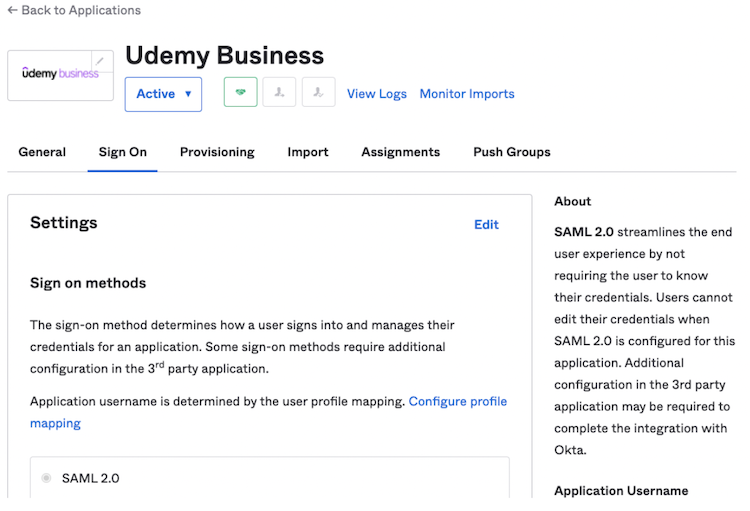Screen dimensions: 750x511
Task: Click the first greyed-out user provisioning icon
Action: coord(279,93)
